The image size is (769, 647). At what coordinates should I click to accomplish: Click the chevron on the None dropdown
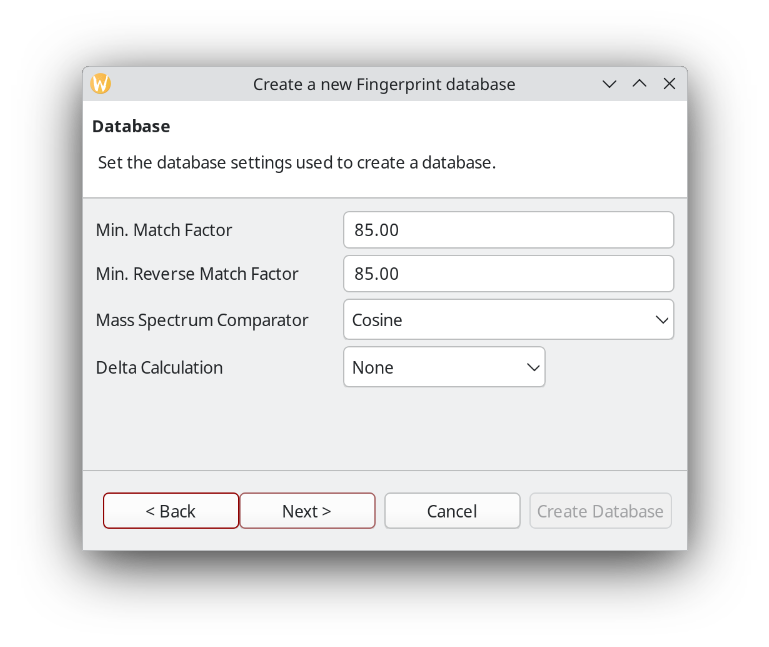pyautogui.click(x=533, y=367)
